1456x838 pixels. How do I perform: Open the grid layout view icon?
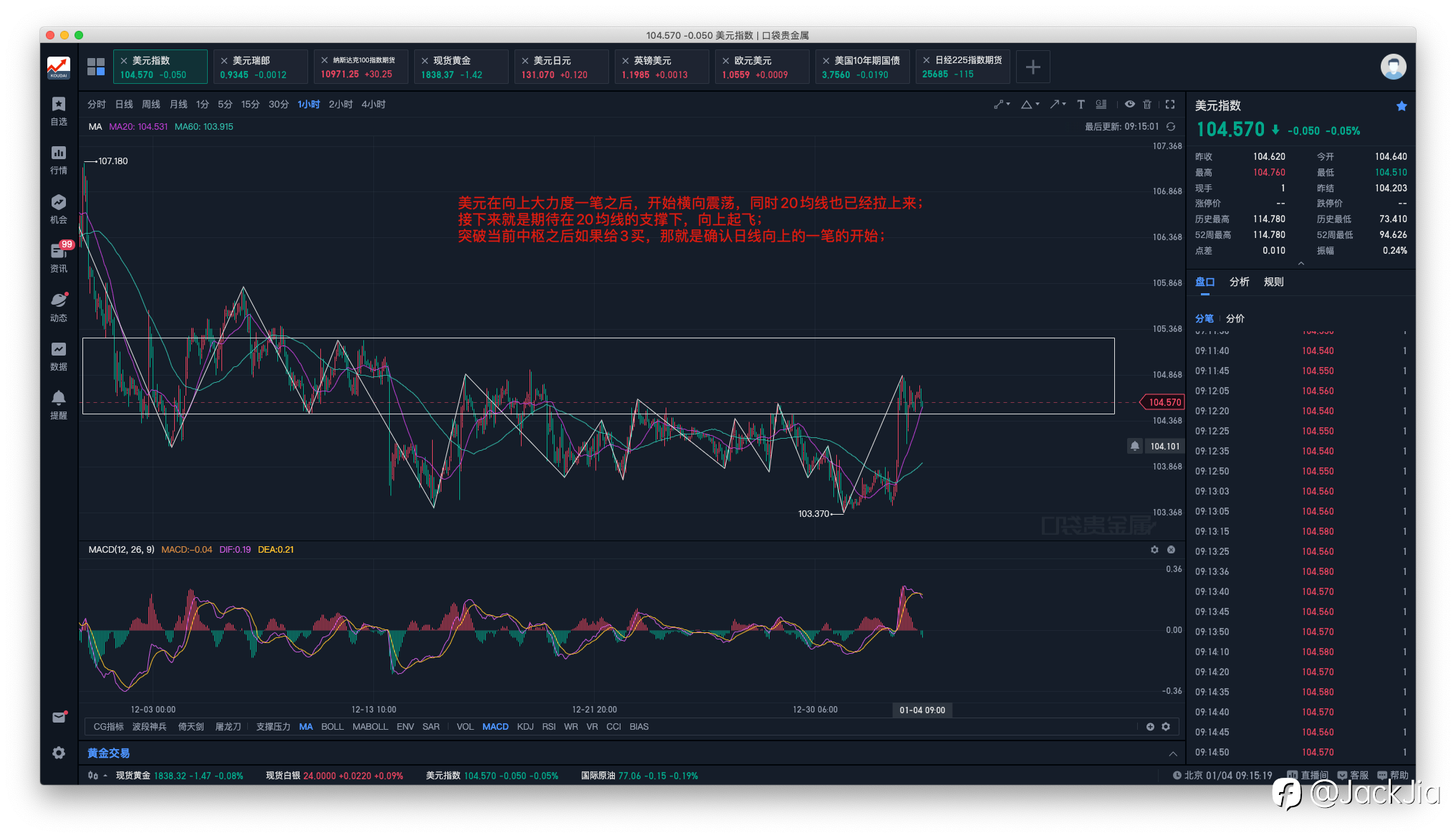(96, 67)
